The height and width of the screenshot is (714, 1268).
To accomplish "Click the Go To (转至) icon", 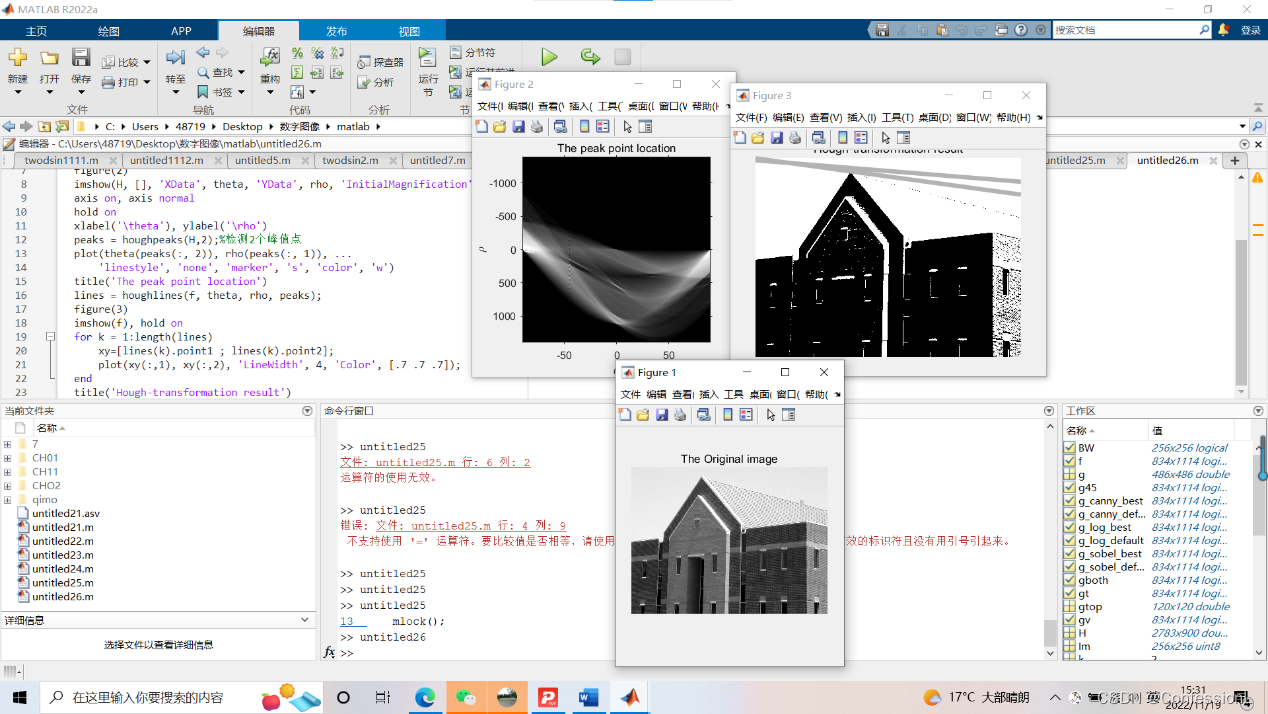I will (x=176, y=58).
